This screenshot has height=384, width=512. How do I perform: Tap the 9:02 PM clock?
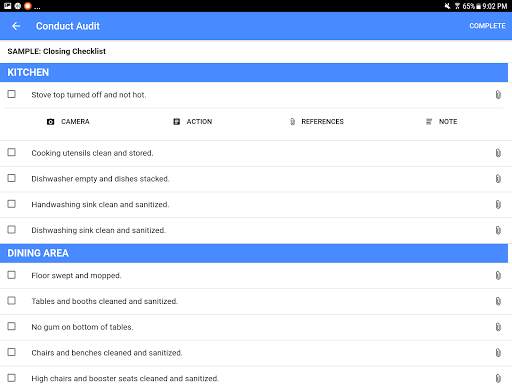(495, 6)
